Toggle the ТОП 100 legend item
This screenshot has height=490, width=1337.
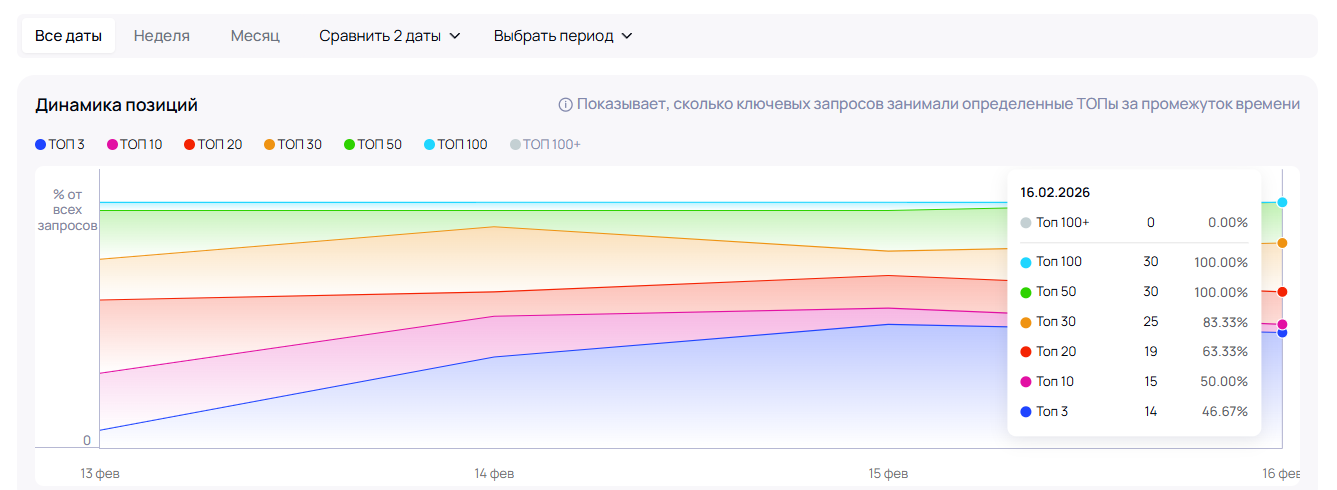click(x=456, y=144)
